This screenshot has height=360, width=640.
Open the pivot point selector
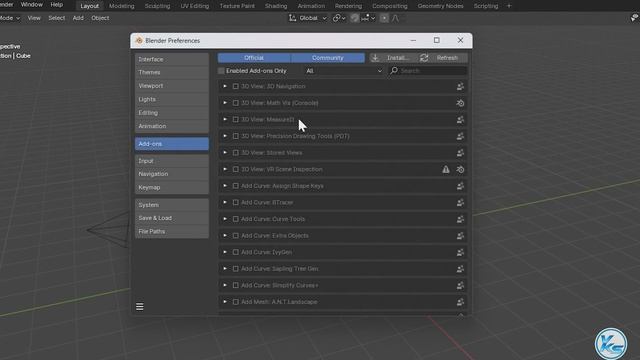[x=339, y=18]
